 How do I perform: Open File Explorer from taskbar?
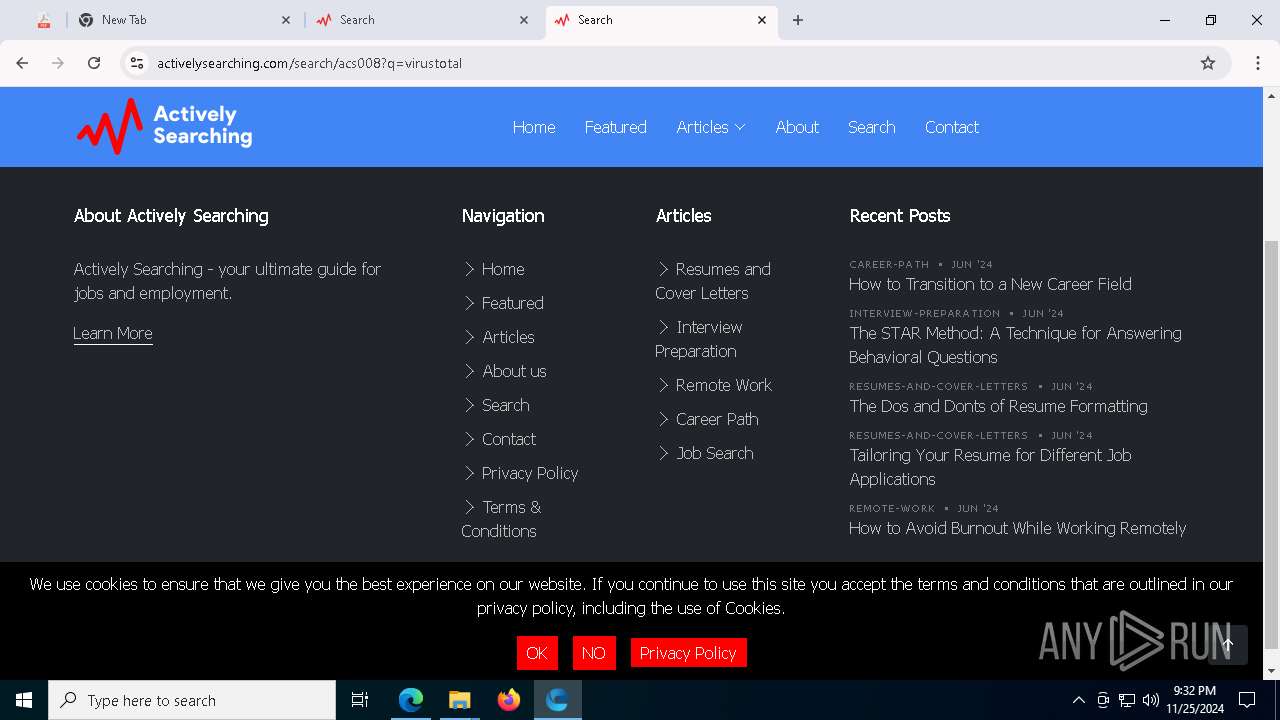coord(459,700)
